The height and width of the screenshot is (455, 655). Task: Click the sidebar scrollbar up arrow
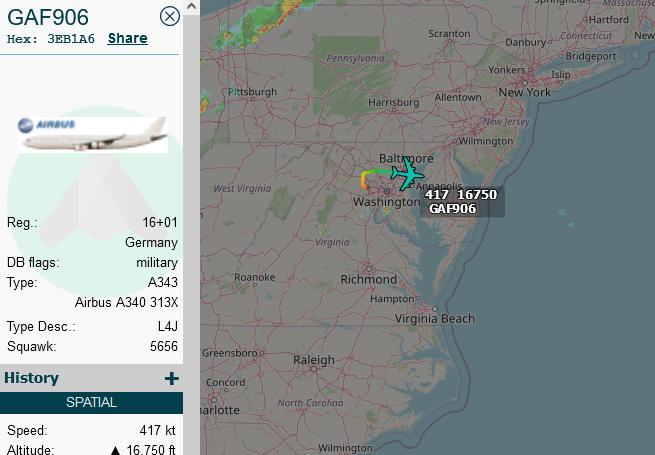coord(191,6)
